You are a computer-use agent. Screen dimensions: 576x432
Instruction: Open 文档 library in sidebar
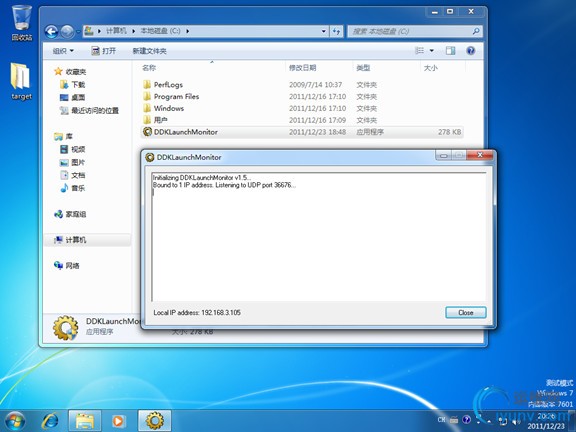[x=78, y=175]
